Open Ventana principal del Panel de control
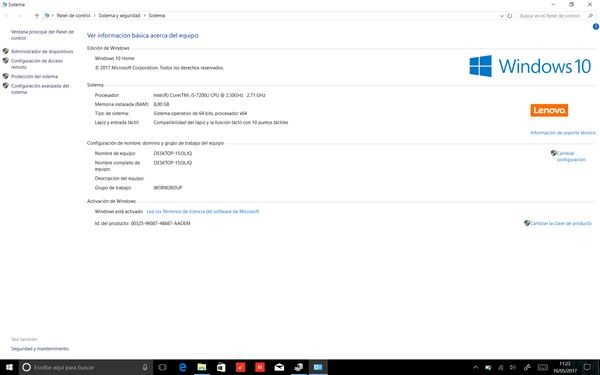Screen dimensions: 600x375 tap(42, 35)
